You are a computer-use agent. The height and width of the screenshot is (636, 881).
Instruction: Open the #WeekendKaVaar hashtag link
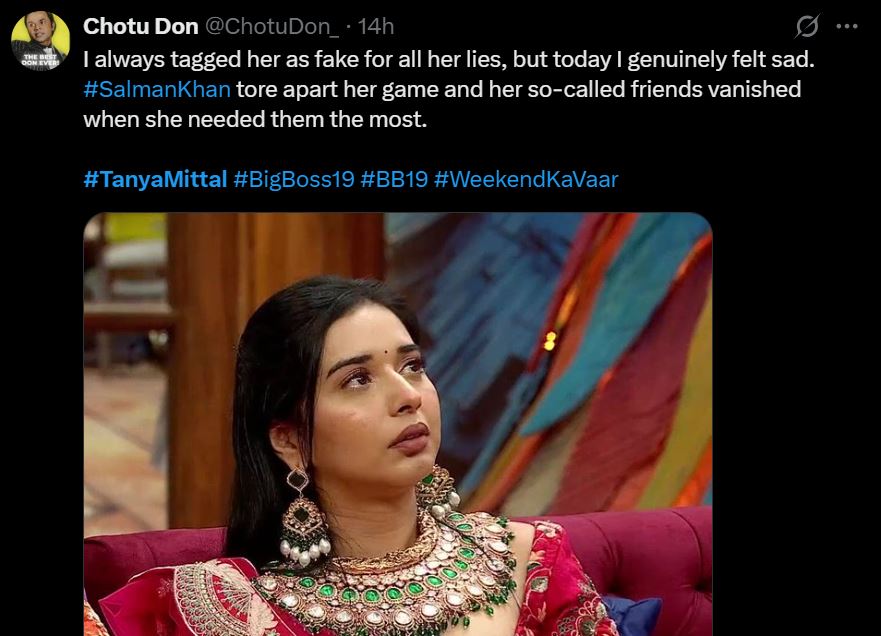pos(526,179)
